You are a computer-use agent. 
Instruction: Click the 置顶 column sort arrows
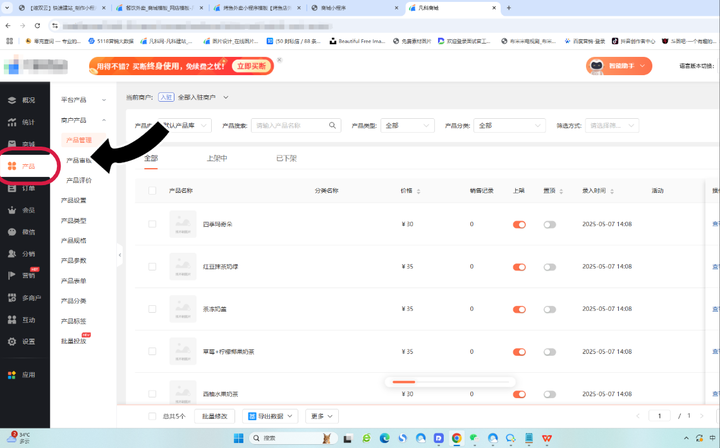(x=561, y=191)
